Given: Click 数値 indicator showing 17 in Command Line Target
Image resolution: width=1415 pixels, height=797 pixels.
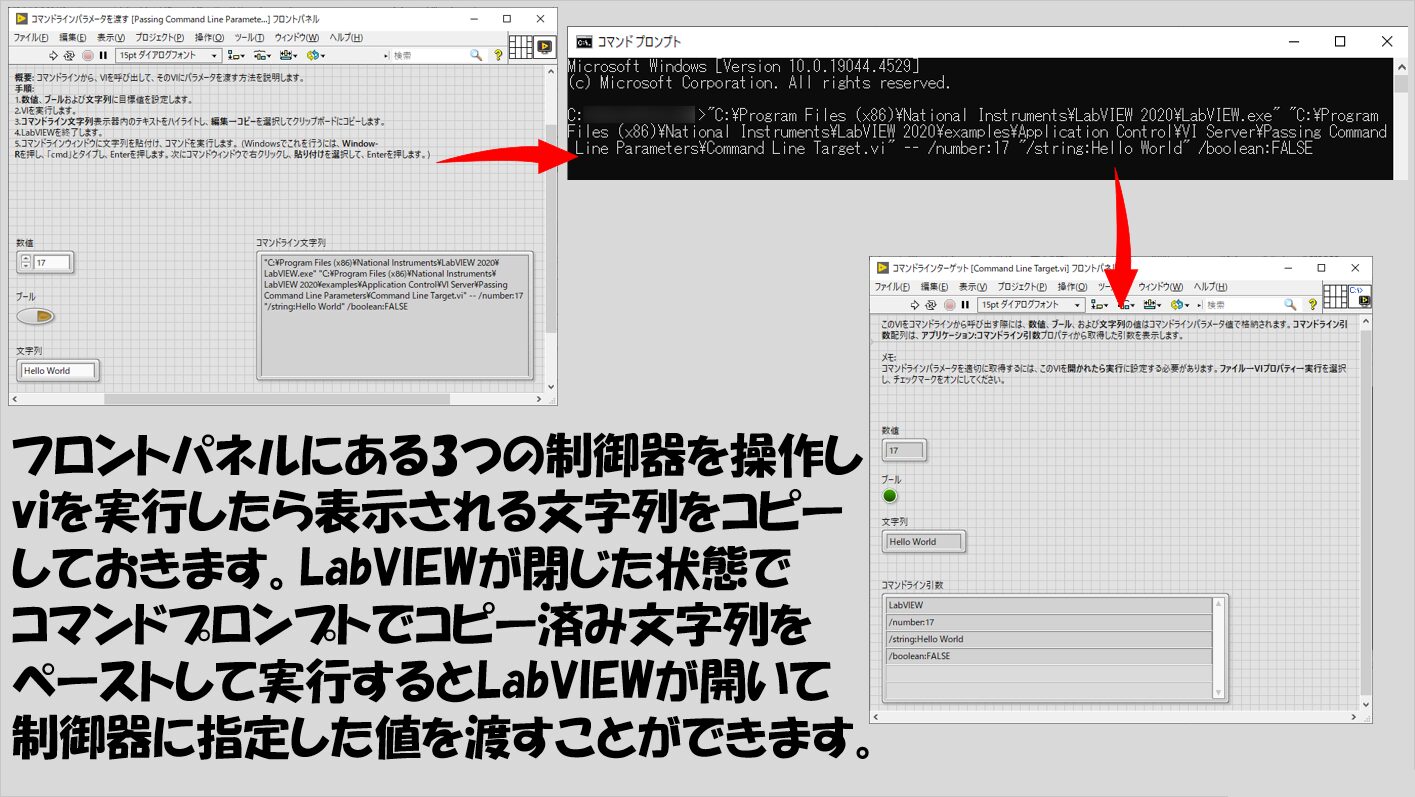Looking at the screenshot, I should click(905, 451).
